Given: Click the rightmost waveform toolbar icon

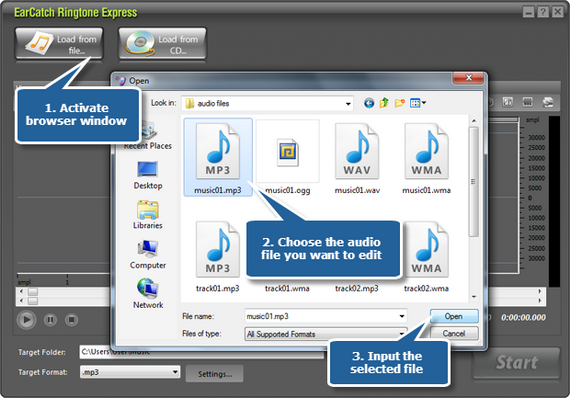Looking at the screenshot, I should [548, 102].
